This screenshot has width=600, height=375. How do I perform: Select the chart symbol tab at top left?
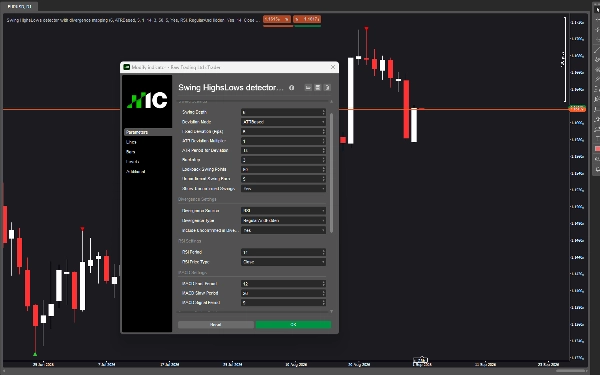tap(20, 7)
